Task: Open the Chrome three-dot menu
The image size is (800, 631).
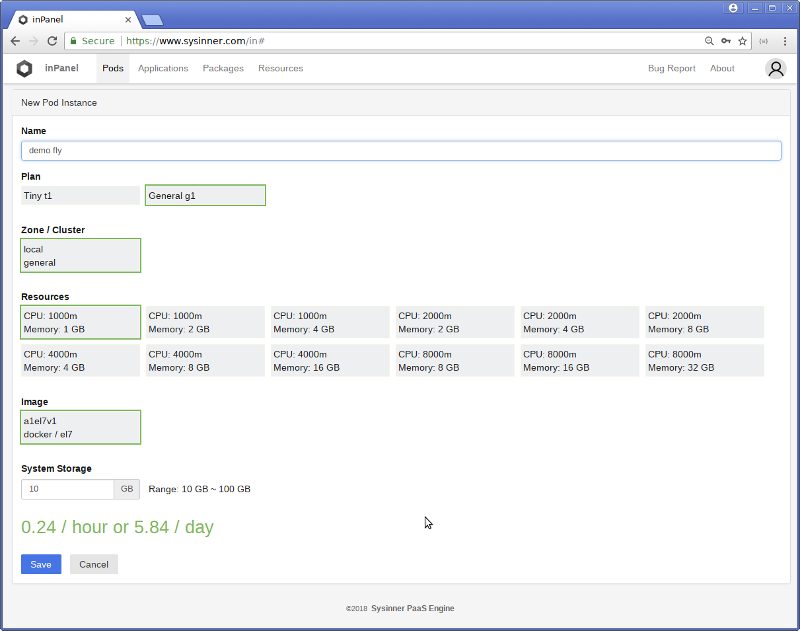Action: [x=785, y=41]
